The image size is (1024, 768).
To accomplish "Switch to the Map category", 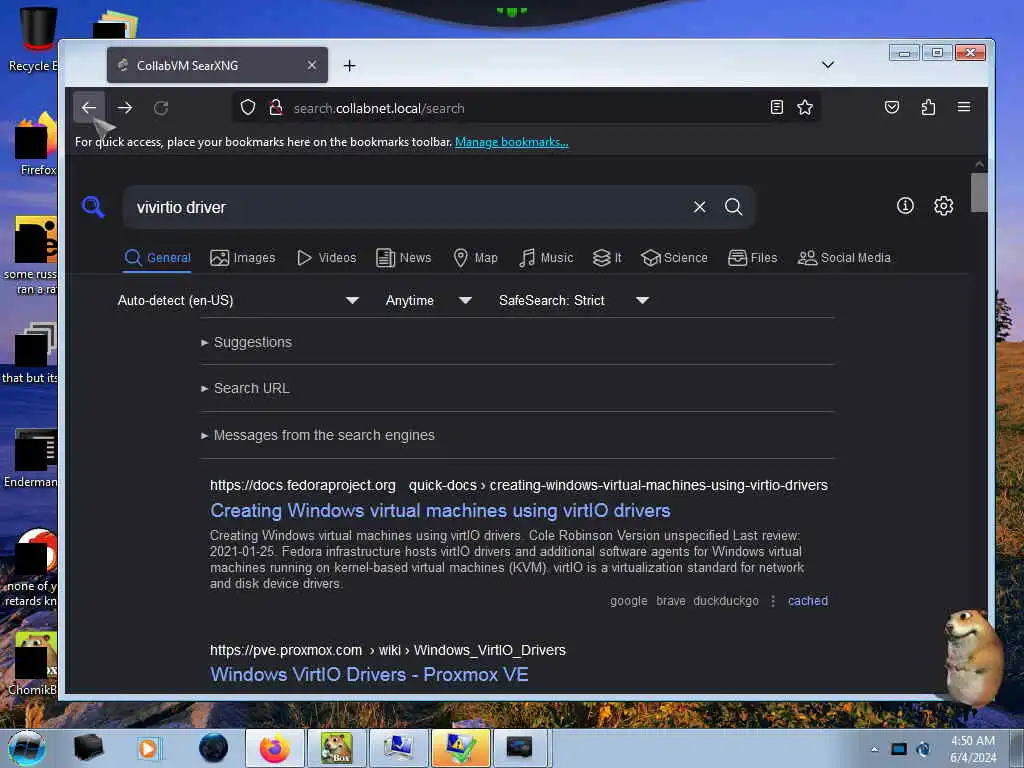I will [x=475, y=258].
